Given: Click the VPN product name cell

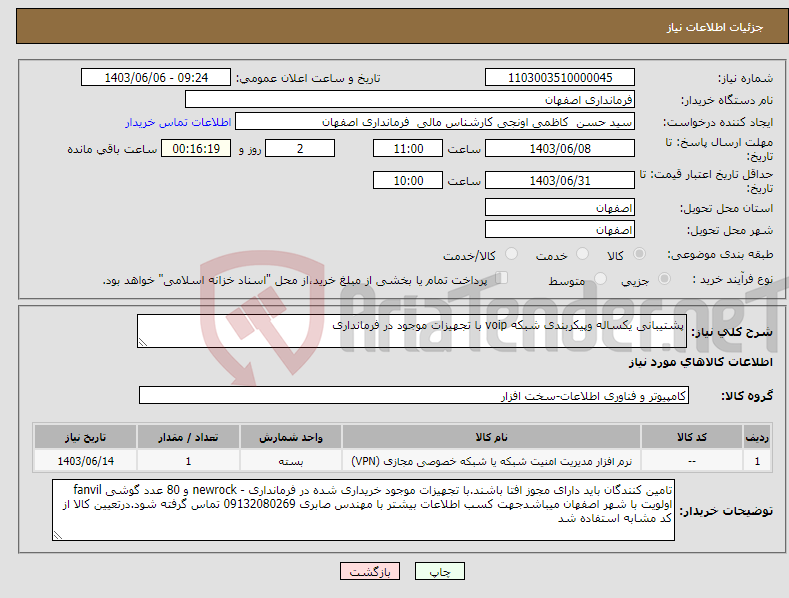Looking at the screenshot, I should click(x=491, y=461).
